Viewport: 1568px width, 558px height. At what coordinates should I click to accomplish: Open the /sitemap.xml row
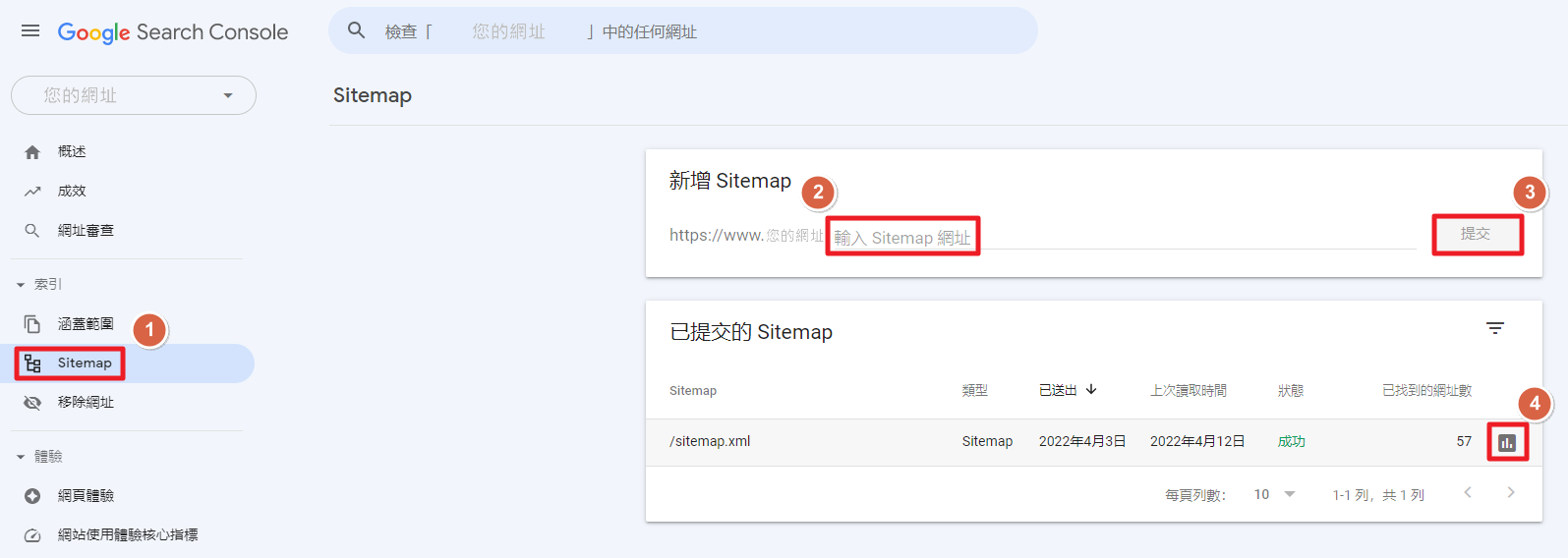1093,442
